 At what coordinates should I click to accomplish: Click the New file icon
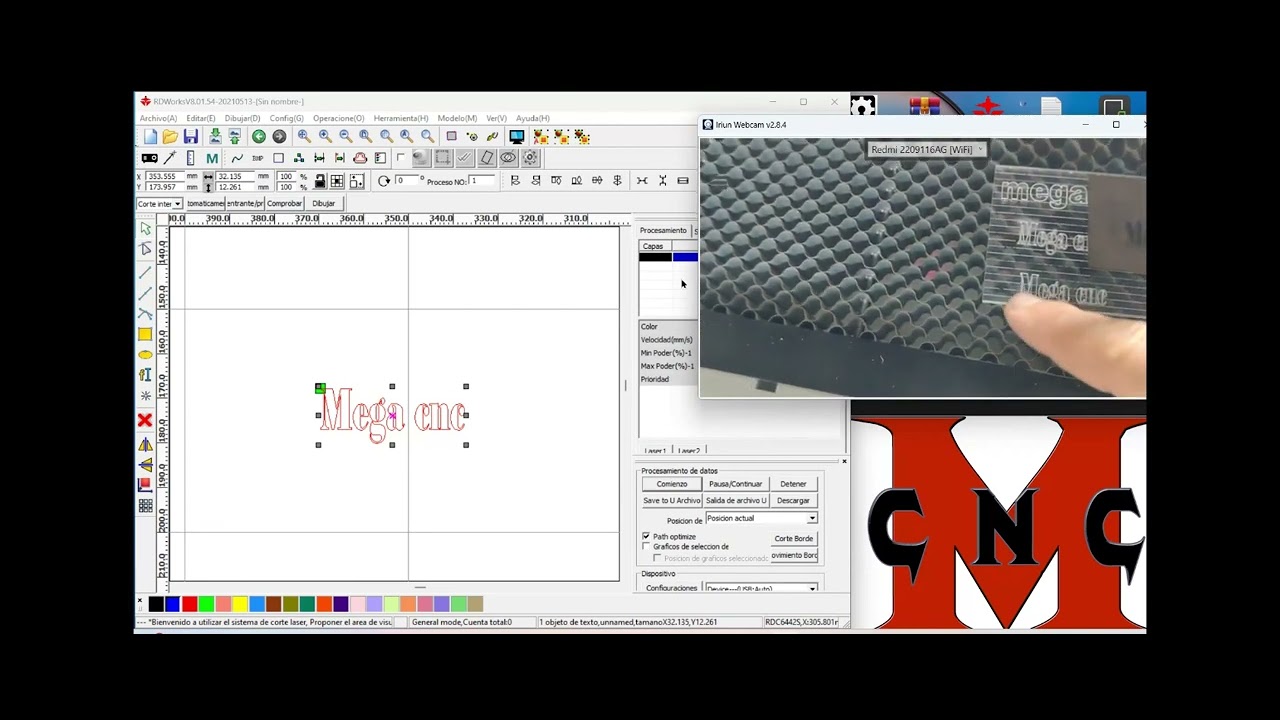(150, 137)
